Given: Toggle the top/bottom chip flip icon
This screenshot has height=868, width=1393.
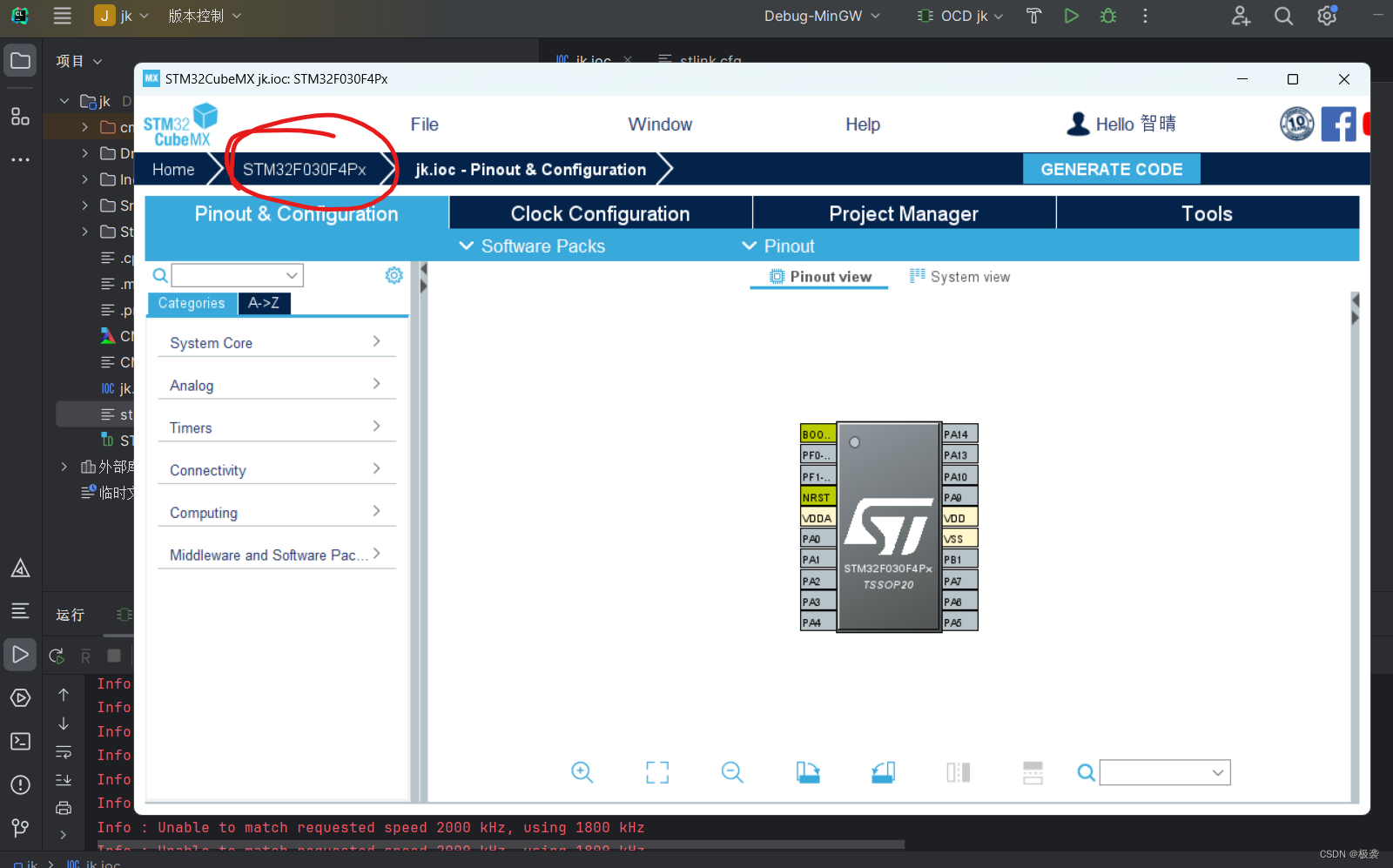Looking at the screenshot, I should [959, 772].
